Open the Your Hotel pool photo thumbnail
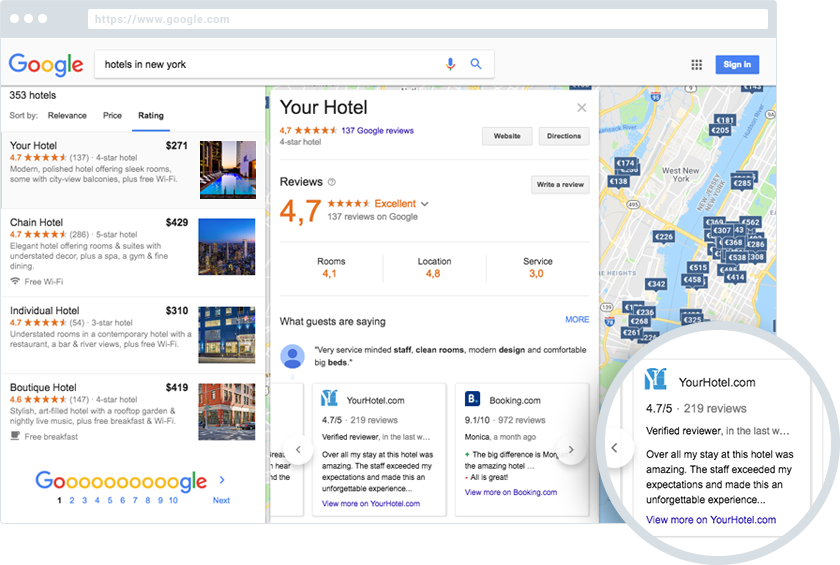Image resolution: width=840 pixels, height=565 pixels. point(228,170)
